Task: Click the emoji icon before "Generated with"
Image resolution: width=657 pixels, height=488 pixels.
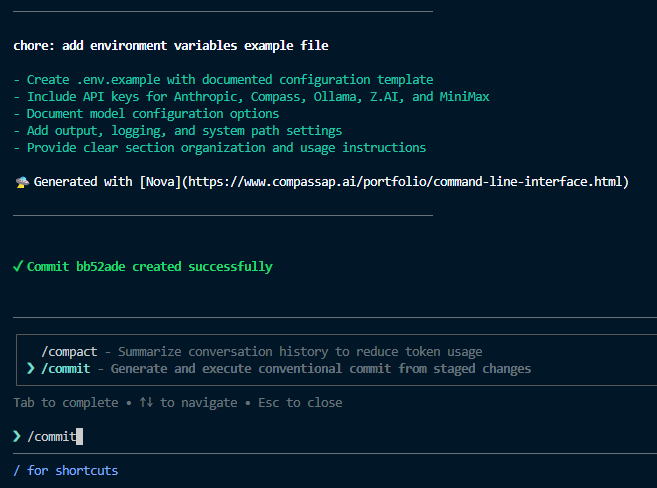Action: (x=21, y=182)
